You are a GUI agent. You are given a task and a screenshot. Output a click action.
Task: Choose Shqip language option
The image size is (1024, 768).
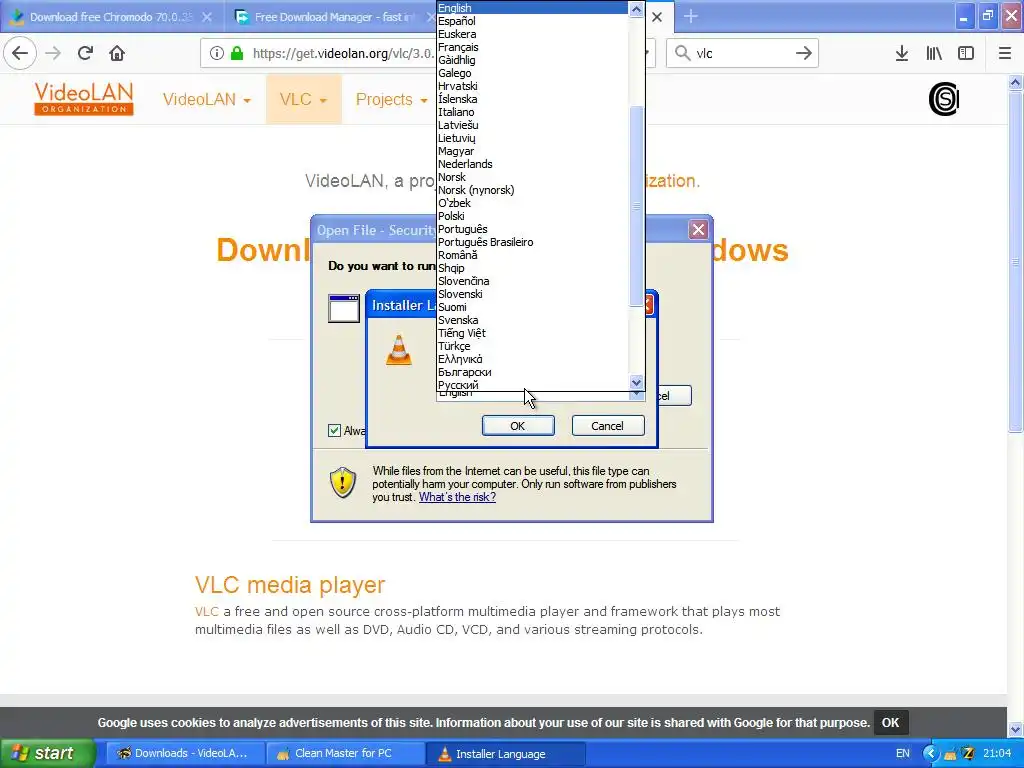coord(532,268)
